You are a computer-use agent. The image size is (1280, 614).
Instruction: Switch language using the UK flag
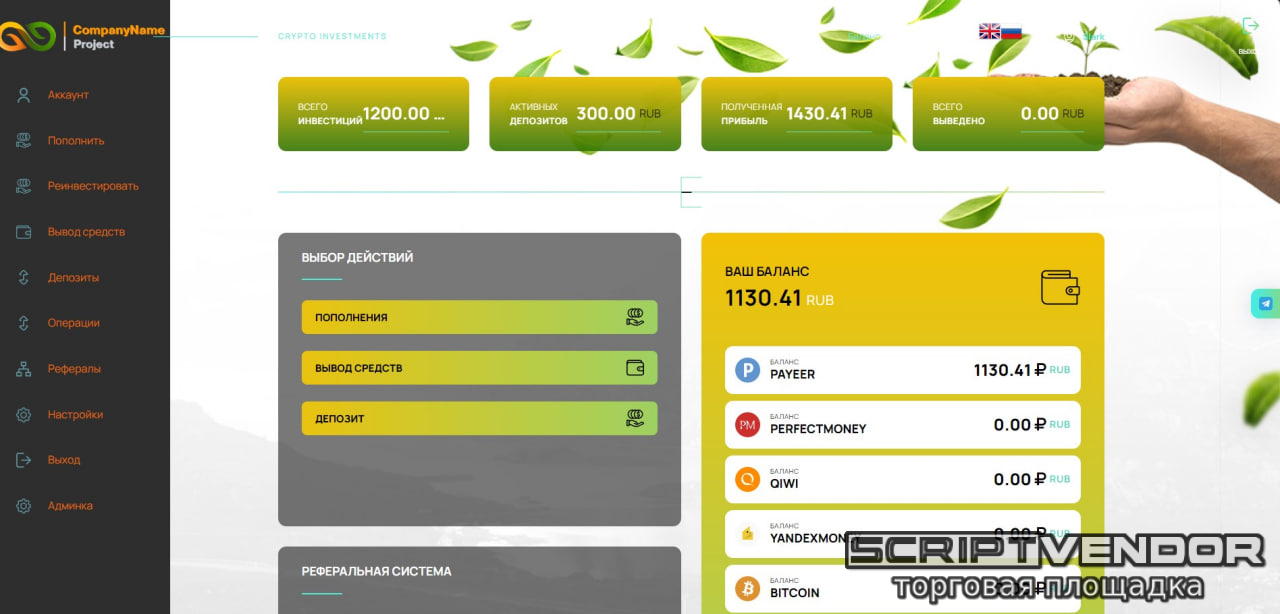989,31
